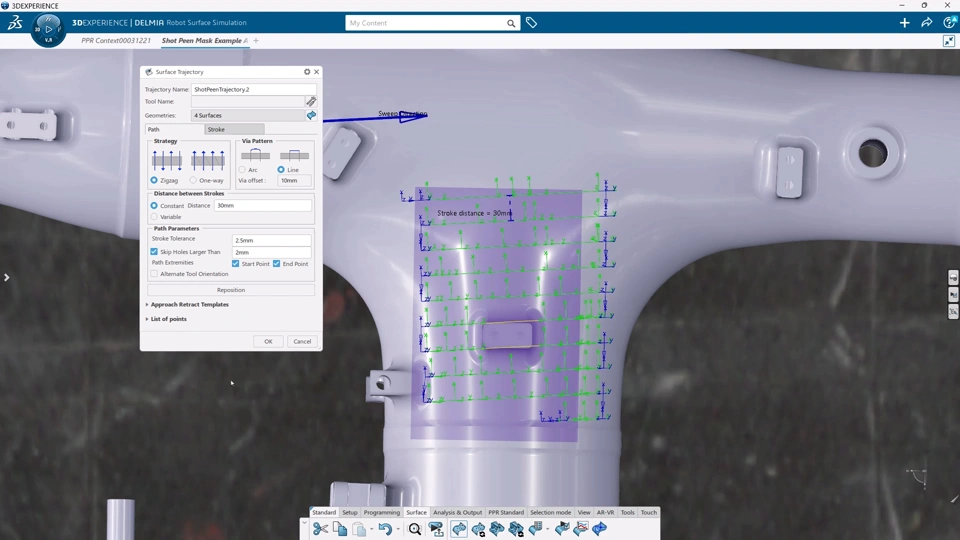960x540 pixels.
Task: Click the Copy icon in bottom toolbar
Action: tap(340, 528)
